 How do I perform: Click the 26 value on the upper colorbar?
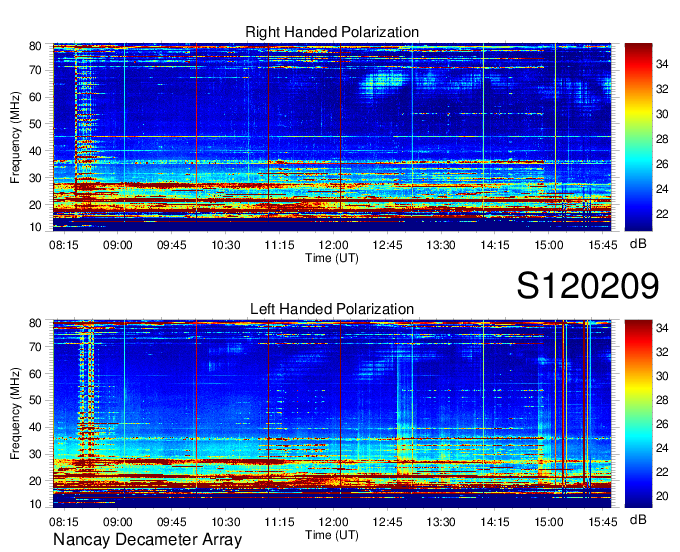click(662, 164)
